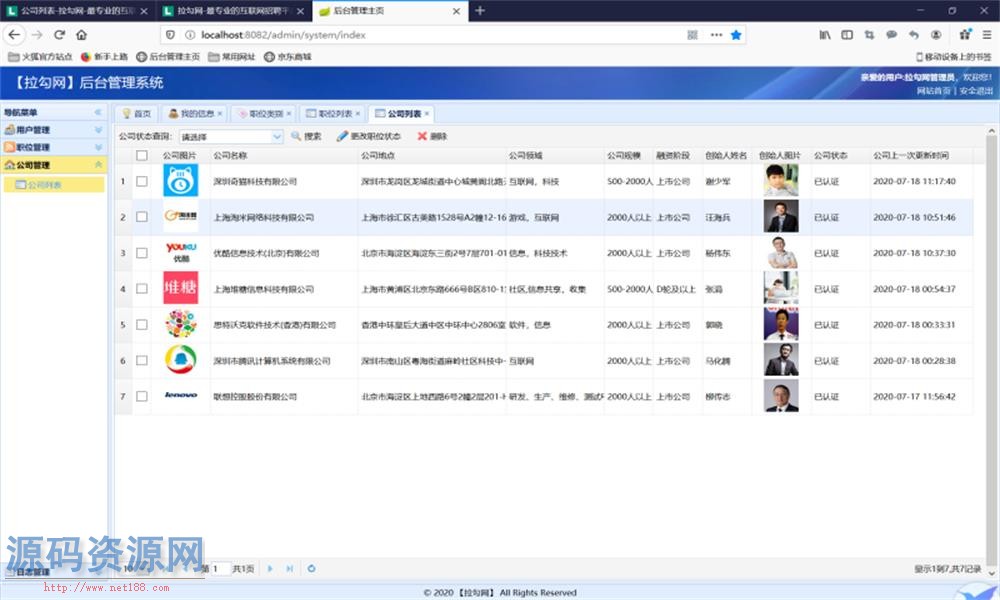Collapse the 导航菜单 sidebar with double-arrow icon
This screenshot has height=600, width=1000.
(98, 113)
